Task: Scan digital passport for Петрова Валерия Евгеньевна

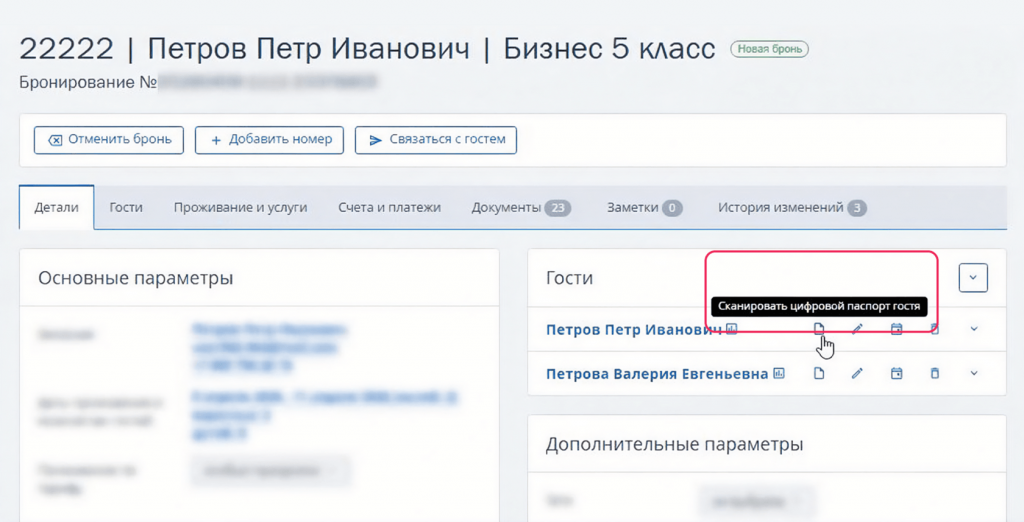Action: [819, 373]
